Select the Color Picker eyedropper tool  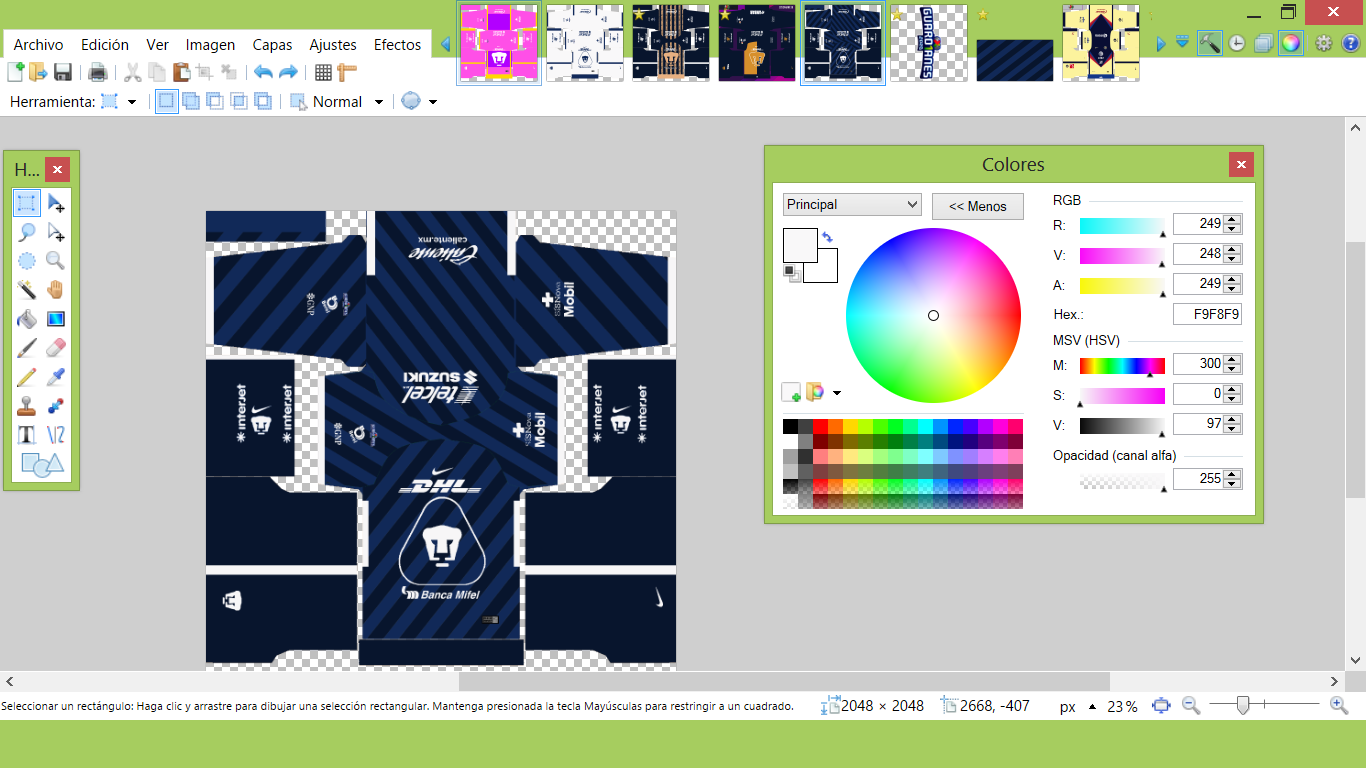click(56, 377)
